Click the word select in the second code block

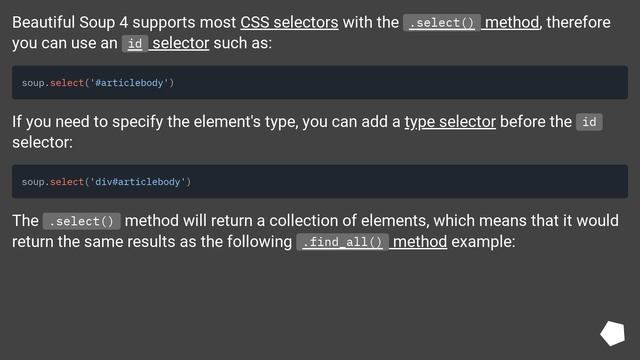click(67, 182)
